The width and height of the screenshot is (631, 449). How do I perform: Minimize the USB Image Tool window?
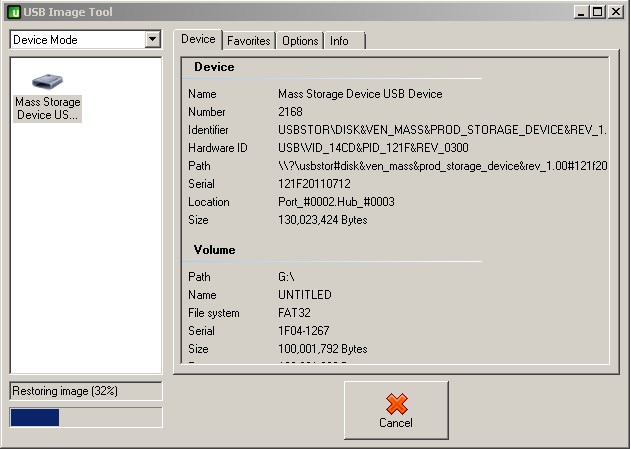tap(580, 12)
